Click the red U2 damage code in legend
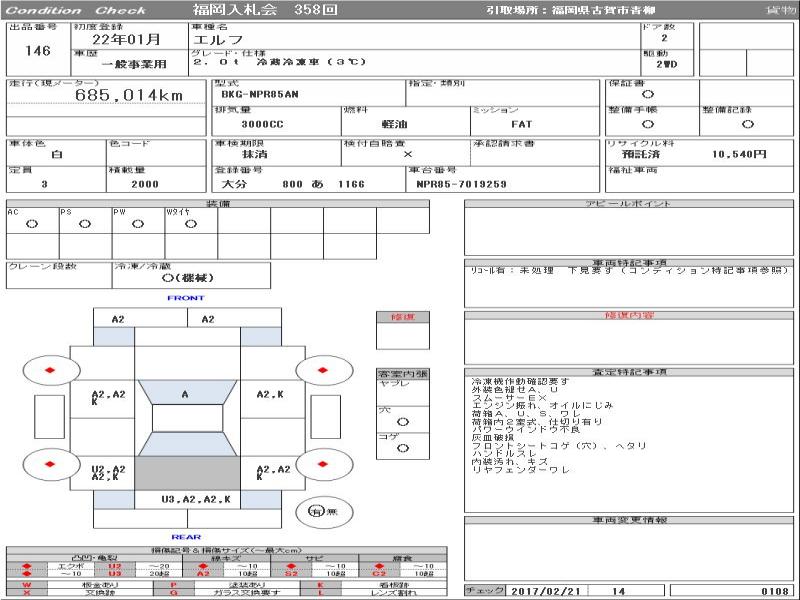The width and height of the screenshot is (800, 600). coord(114,565)
